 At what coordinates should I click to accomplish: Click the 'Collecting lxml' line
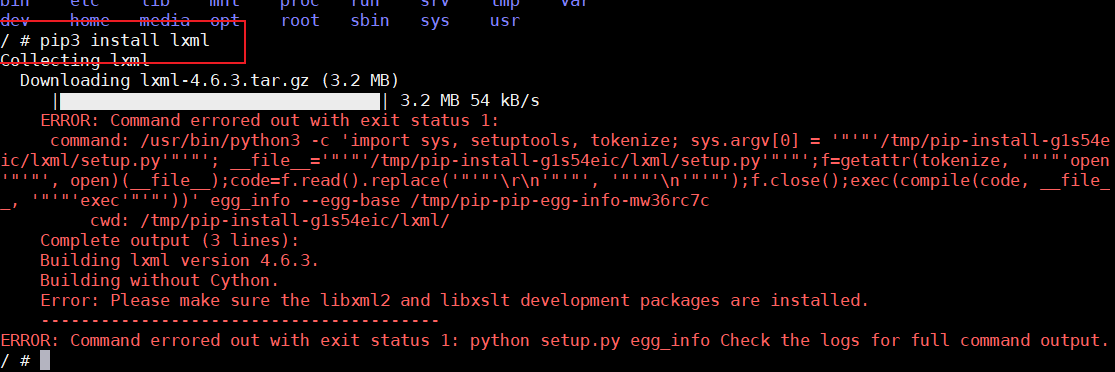[x=75, y=60]
